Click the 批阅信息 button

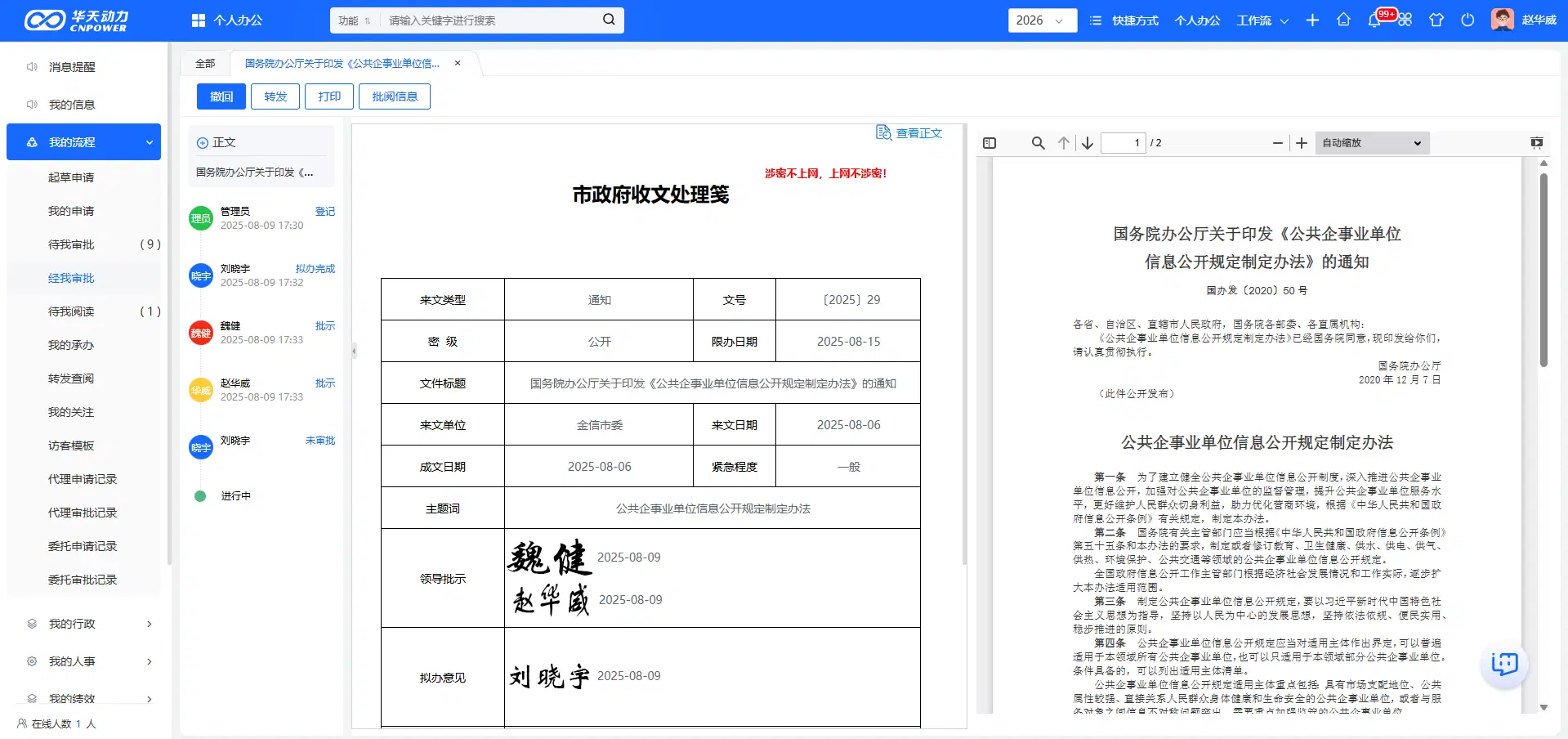(395, 96)
